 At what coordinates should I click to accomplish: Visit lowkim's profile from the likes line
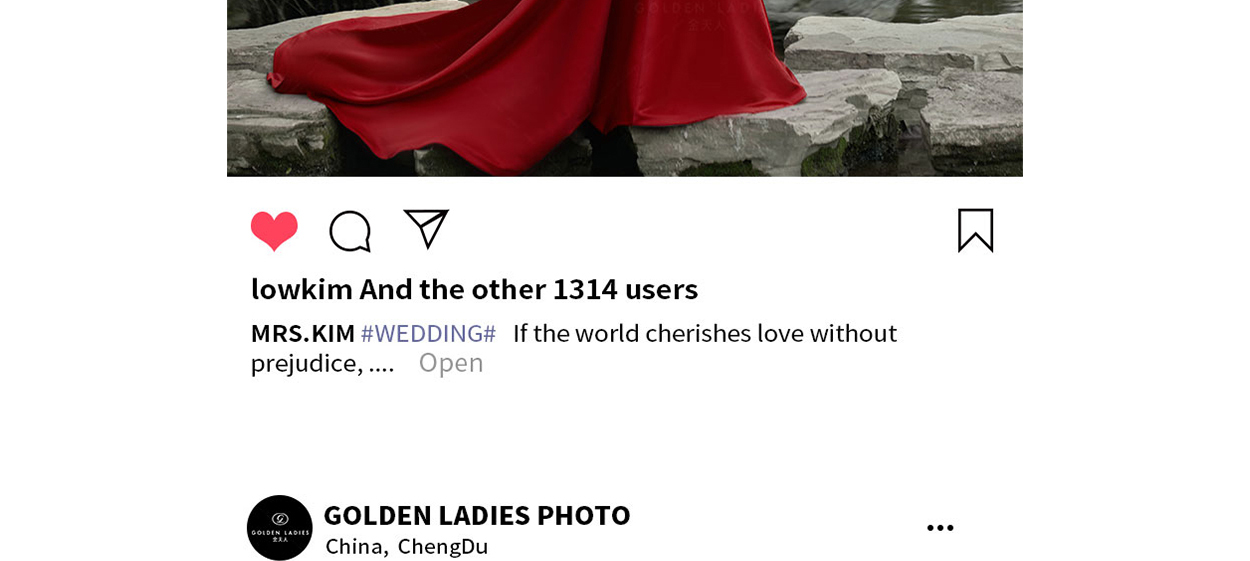[302, 289]
